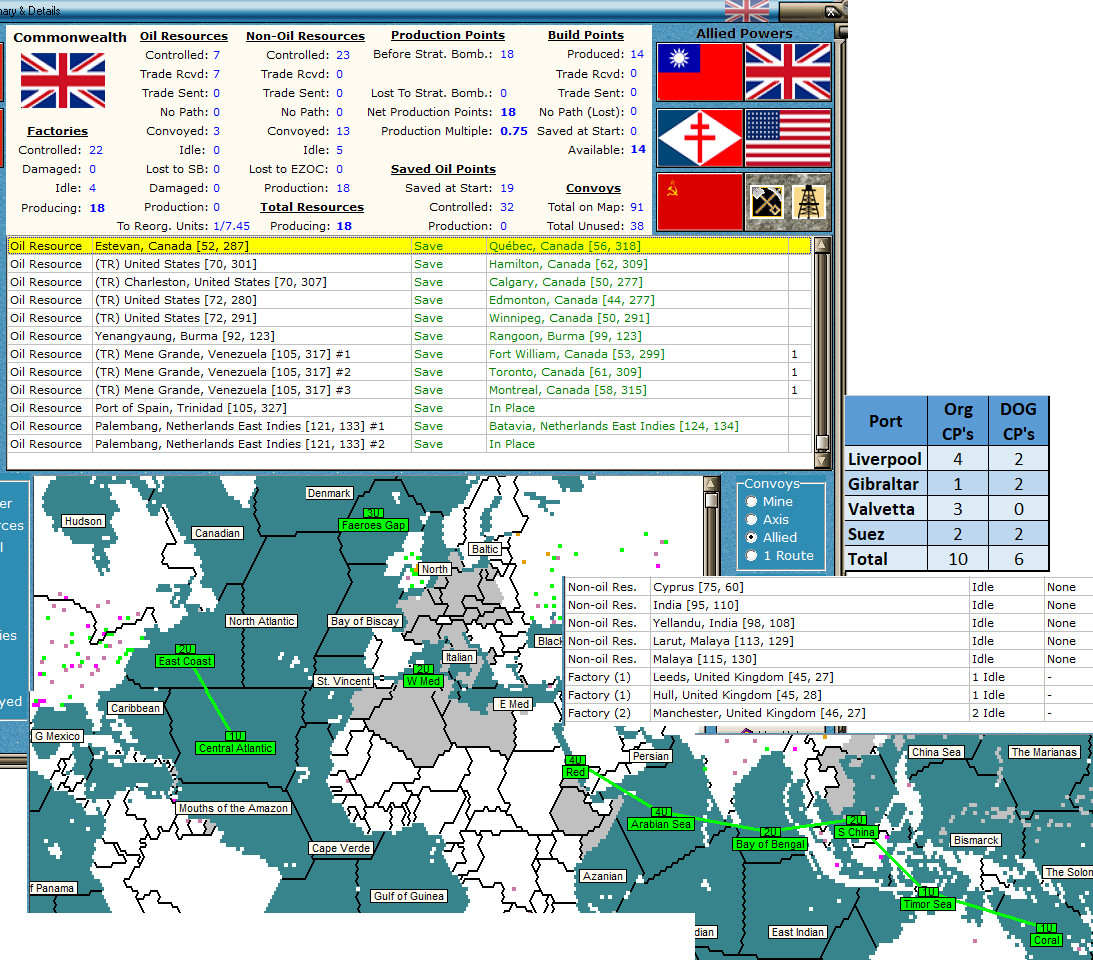Click the Saved Oil Points heading
The width and height of the screenshot is (1093, 960).
tap(443, 169)
